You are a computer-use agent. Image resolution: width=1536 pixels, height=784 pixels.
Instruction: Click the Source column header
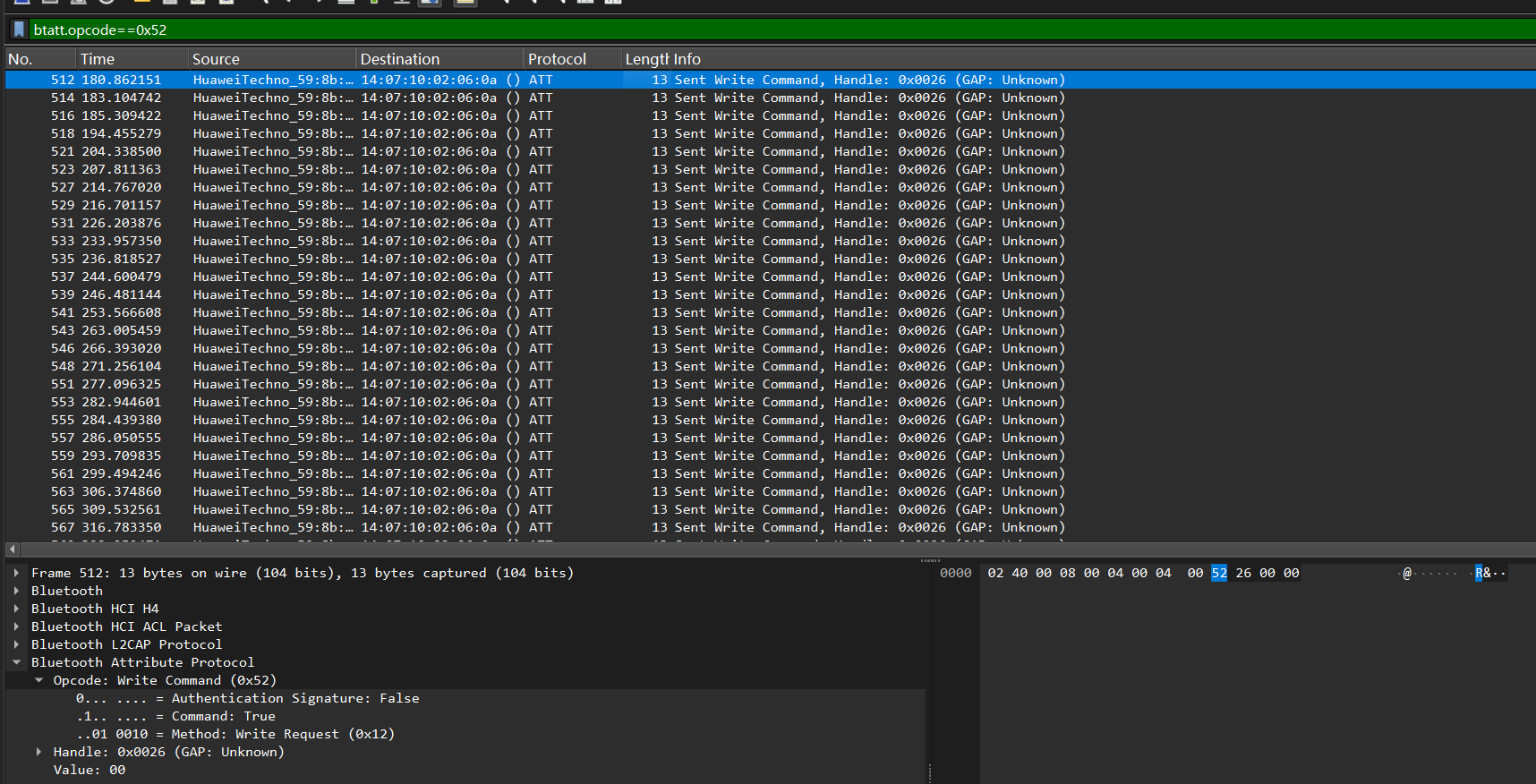coord(216,59)
